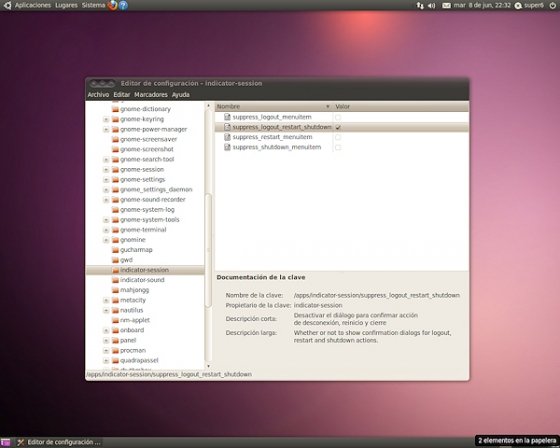This screenshot has height=448, width=560.
Task: Click the tree scrollbar down arrow
Action: point(209,366)
